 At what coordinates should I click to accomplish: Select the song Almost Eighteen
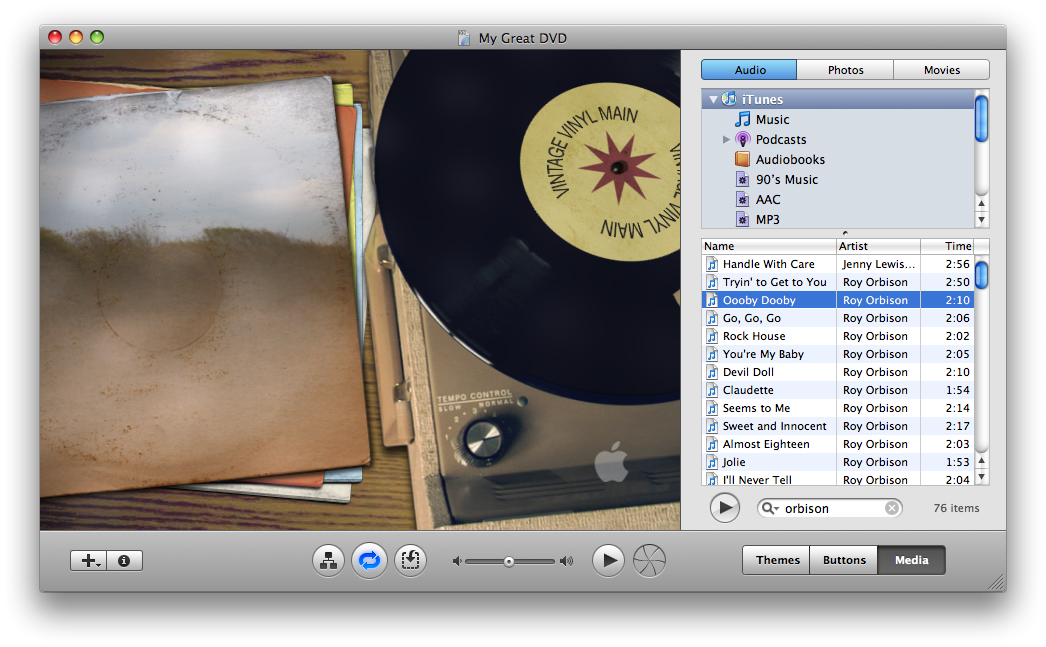click(838, 444)
